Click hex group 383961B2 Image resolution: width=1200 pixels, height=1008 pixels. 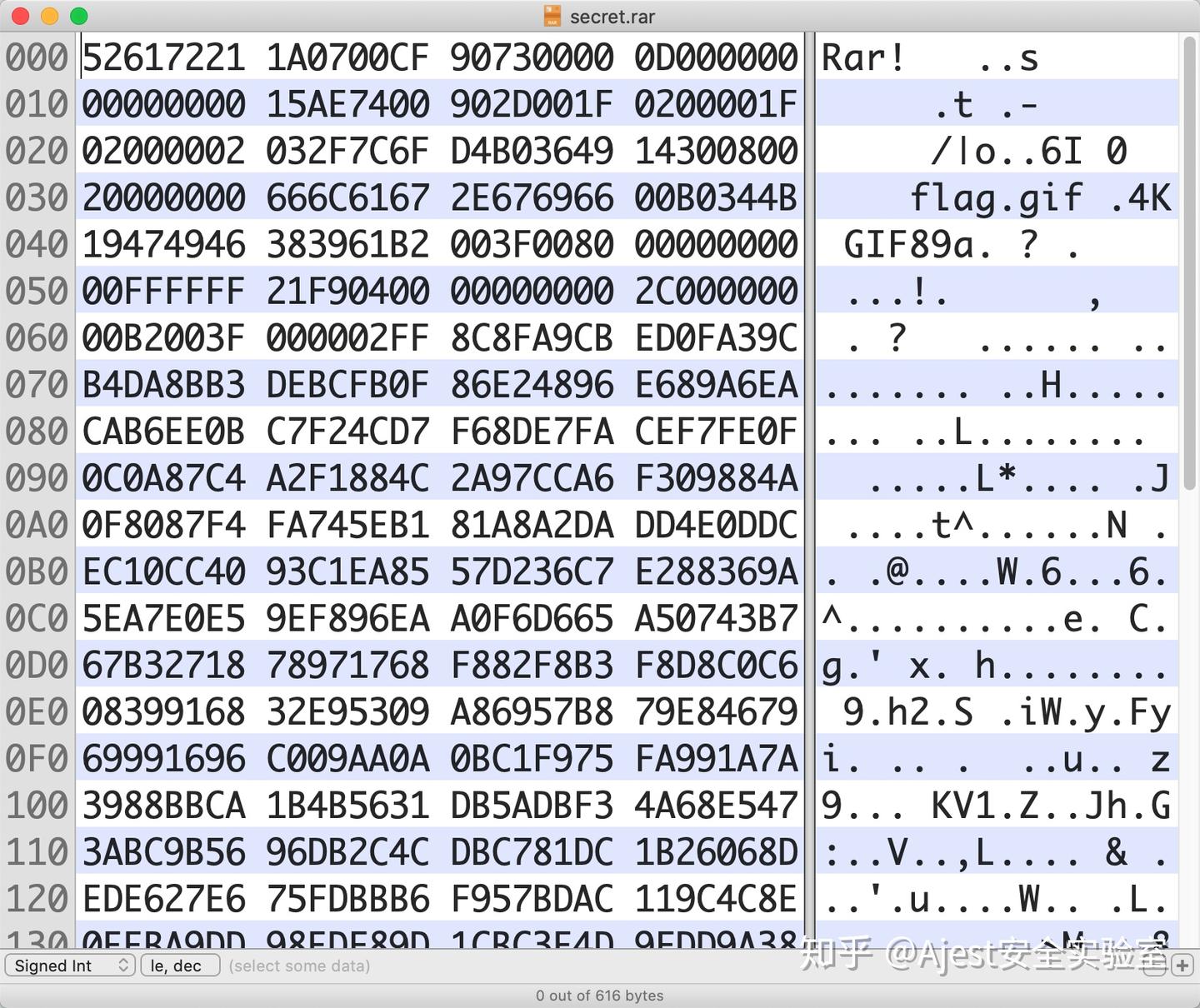347,244
